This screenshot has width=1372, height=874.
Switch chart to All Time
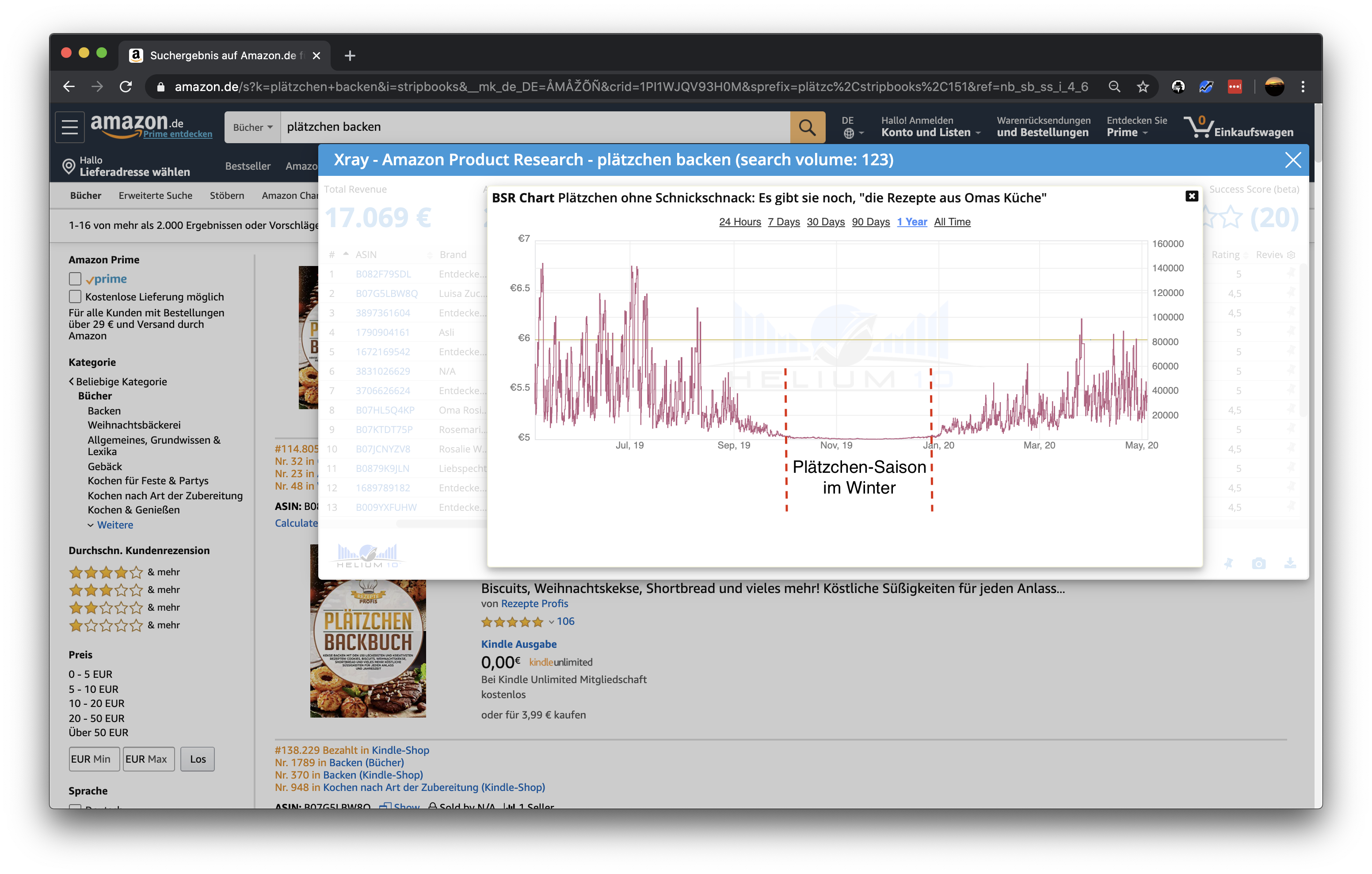click(x=952, y=222)
